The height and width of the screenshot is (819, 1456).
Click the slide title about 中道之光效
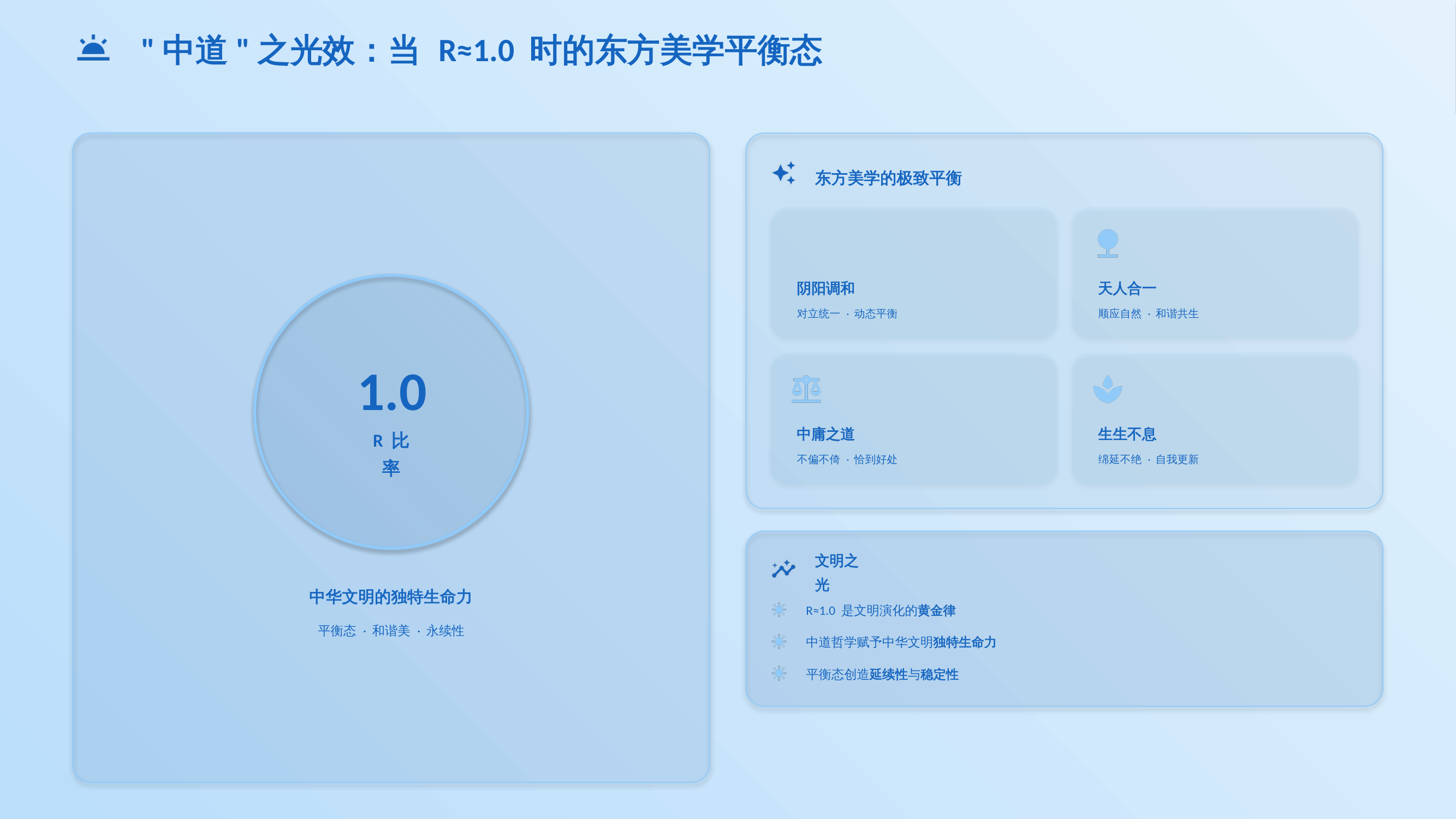click(x=482, y=50)
